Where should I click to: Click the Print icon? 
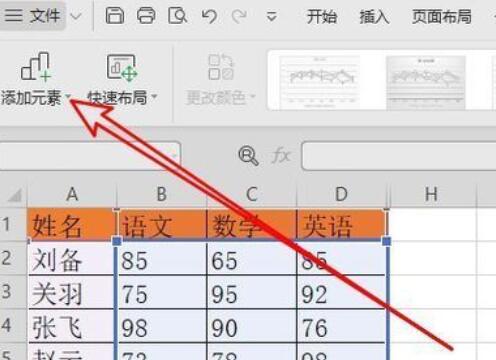146,16
